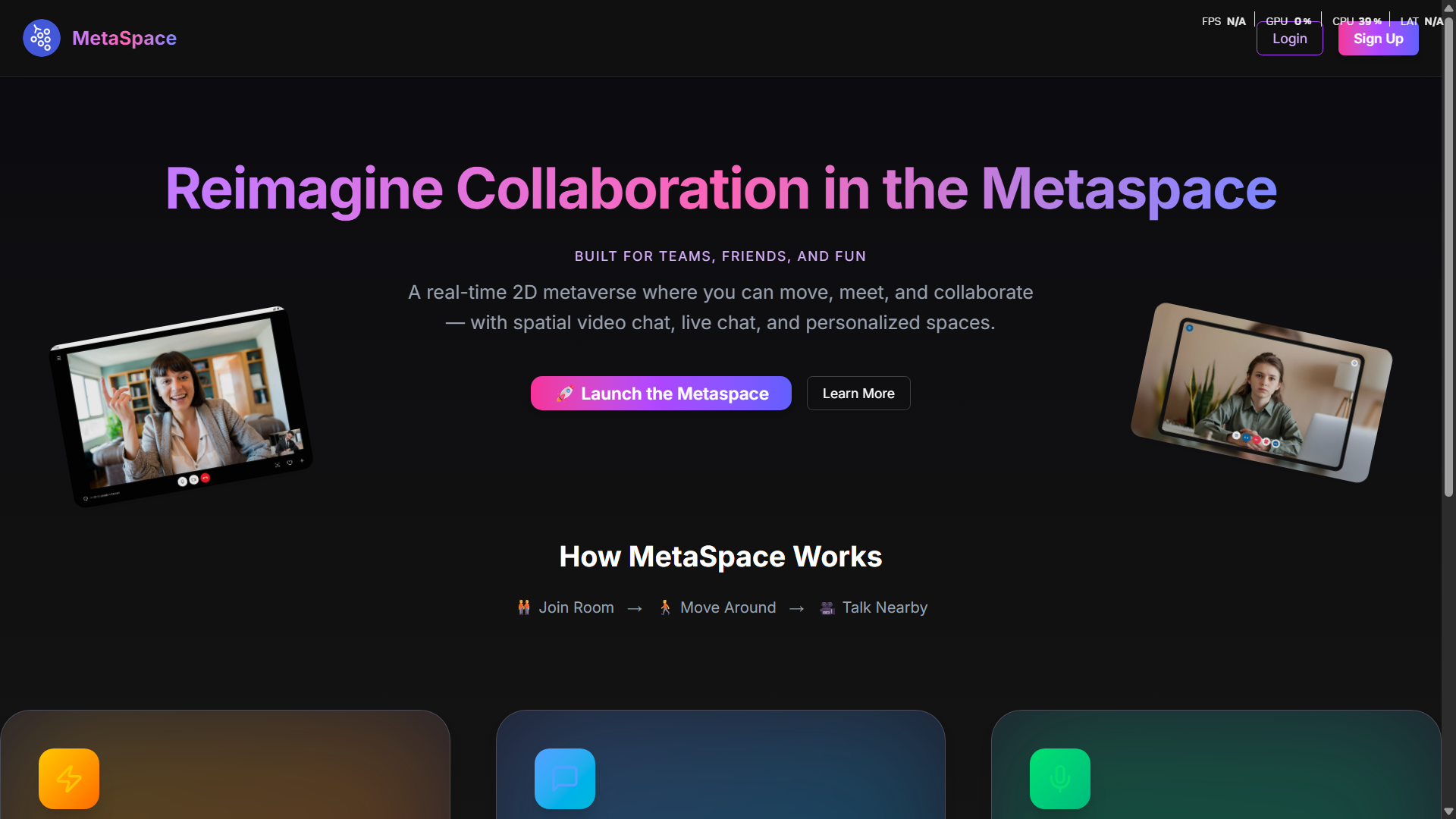Viewport: 1456px width, 819px height.
Task: Open the Login page
Action: [1289, 39]
